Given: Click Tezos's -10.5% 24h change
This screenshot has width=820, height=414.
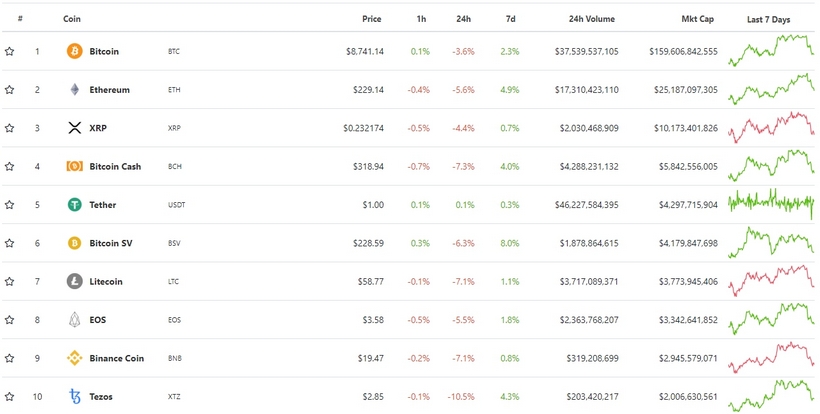Looking at the screenshot, I should 461,396.
